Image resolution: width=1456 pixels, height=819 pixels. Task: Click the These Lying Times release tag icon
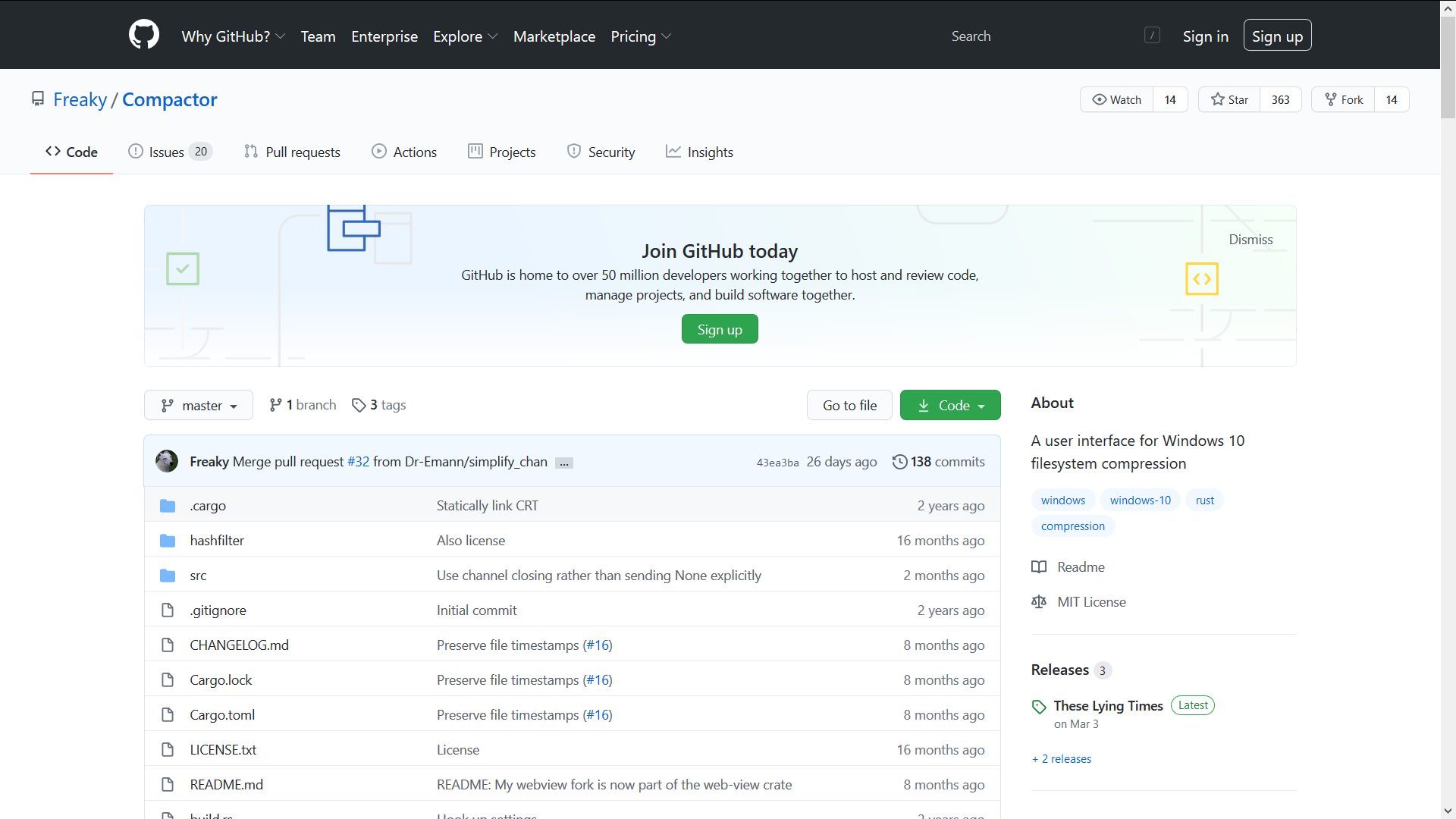pyautogui.click(x=1039, y=707)
